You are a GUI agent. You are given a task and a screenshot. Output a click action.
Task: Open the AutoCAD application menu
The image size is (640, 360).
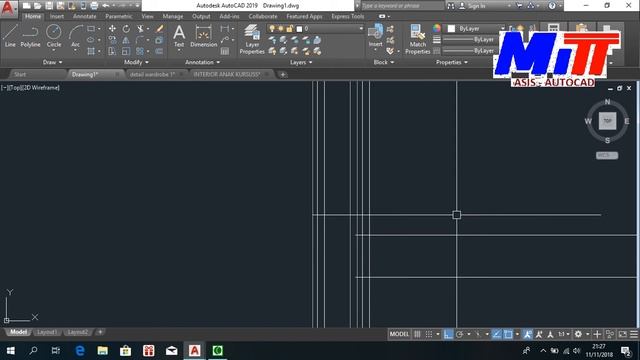[8, 8]
